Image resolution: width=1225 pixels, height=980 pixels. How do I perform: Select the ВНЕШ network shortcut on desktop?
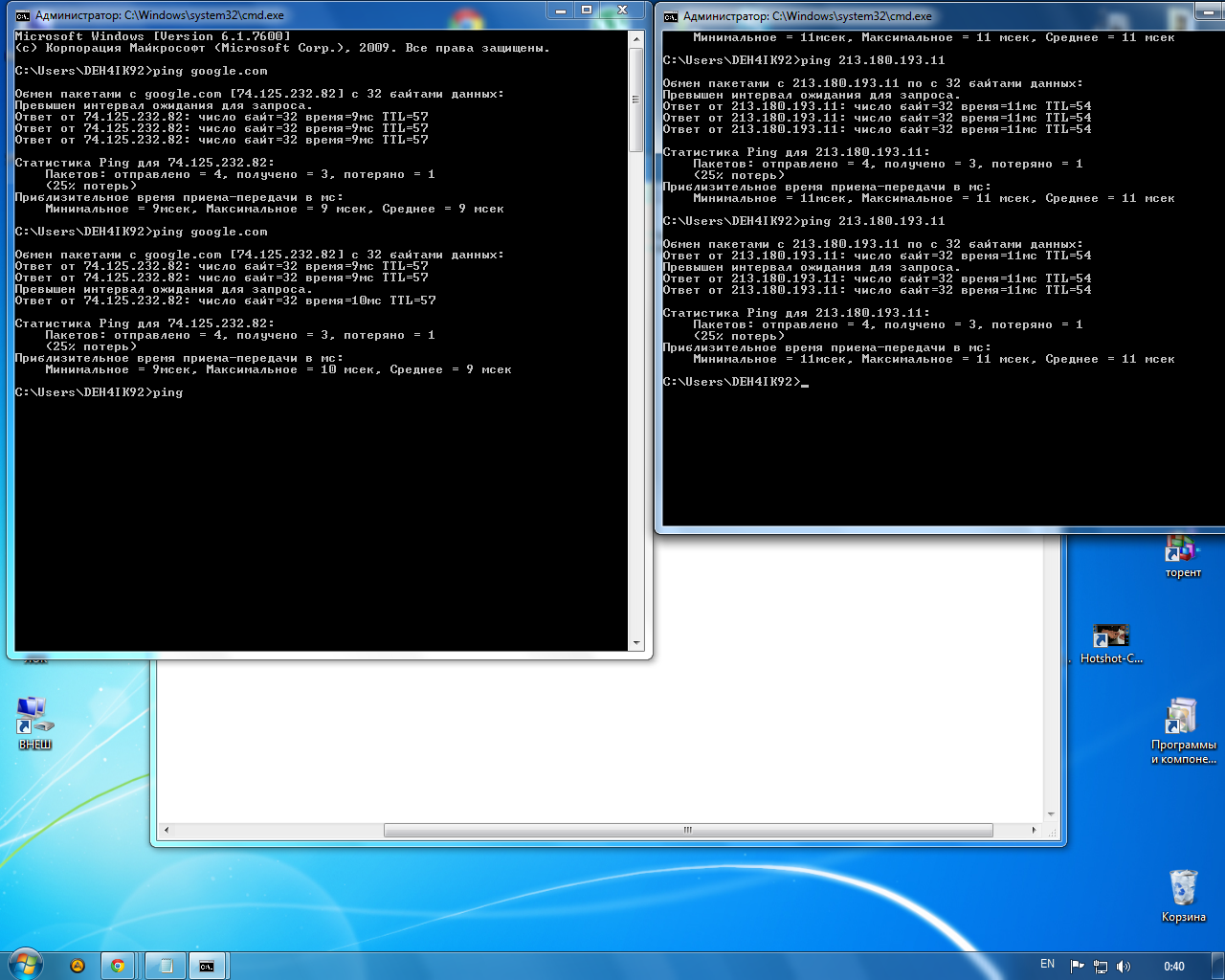click(35, 724)
